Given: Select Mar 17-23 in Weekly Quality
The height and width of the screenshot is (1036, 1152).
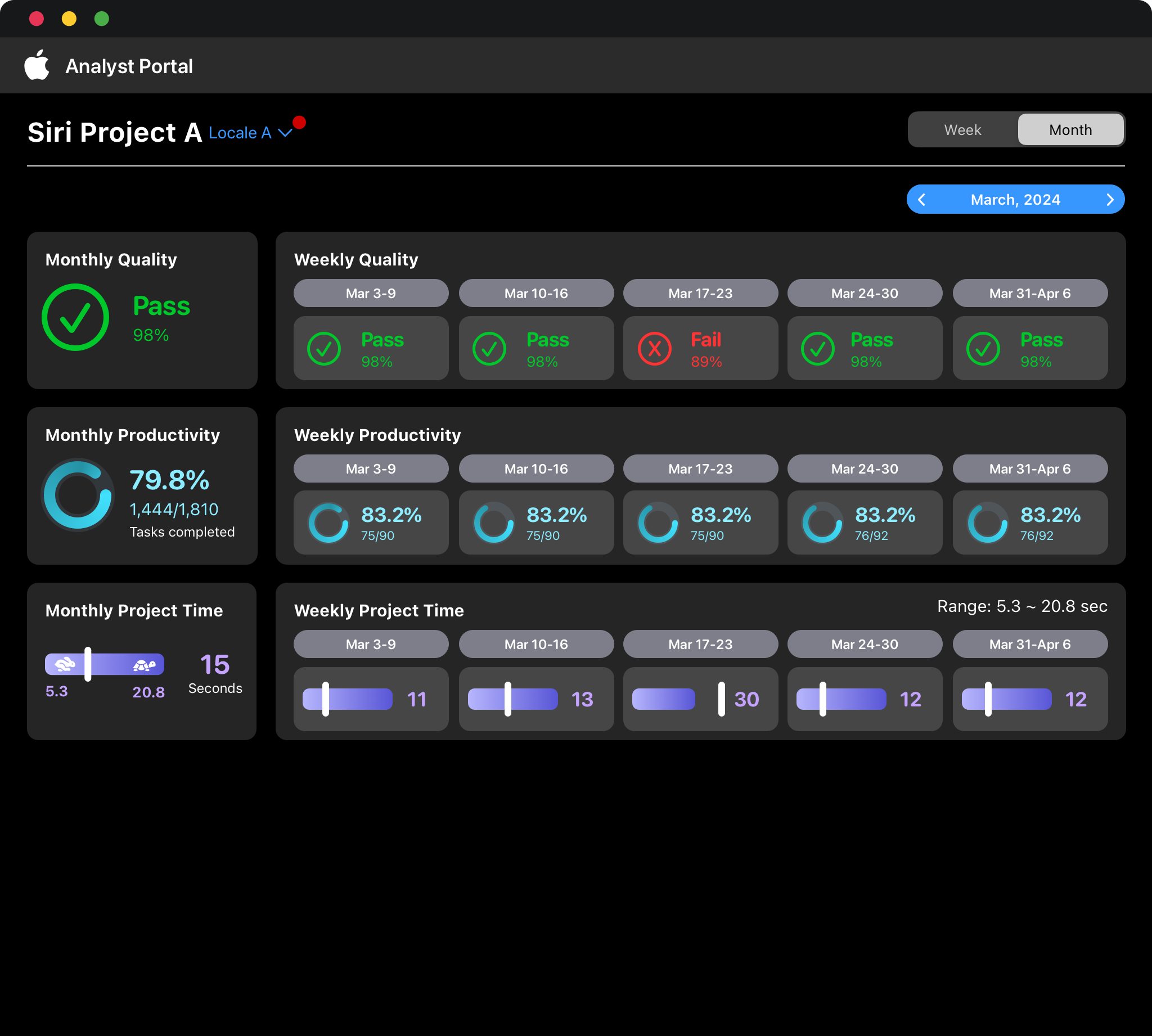Looking at the screenshot, I should (701, 293).
